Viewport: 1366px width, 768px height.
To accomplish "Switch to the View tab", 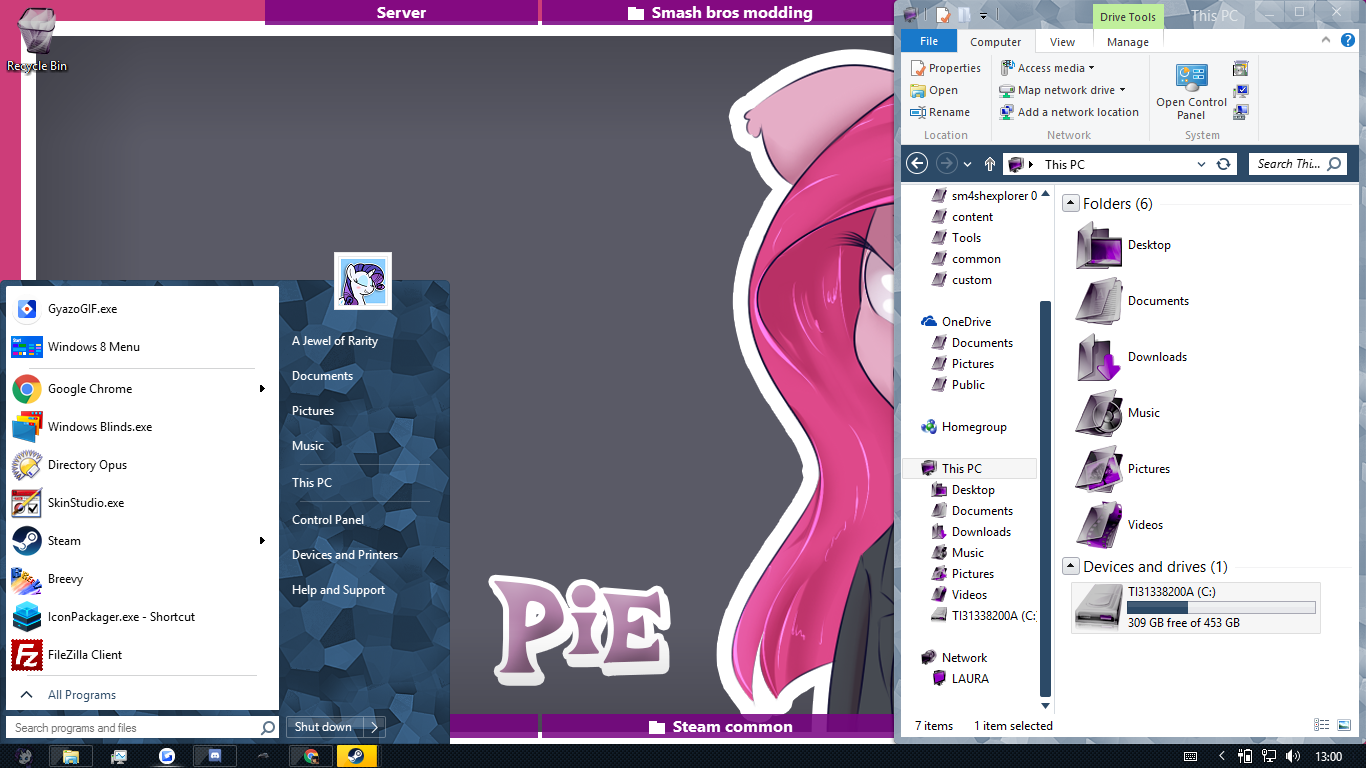I will (x=1063, y=42).
